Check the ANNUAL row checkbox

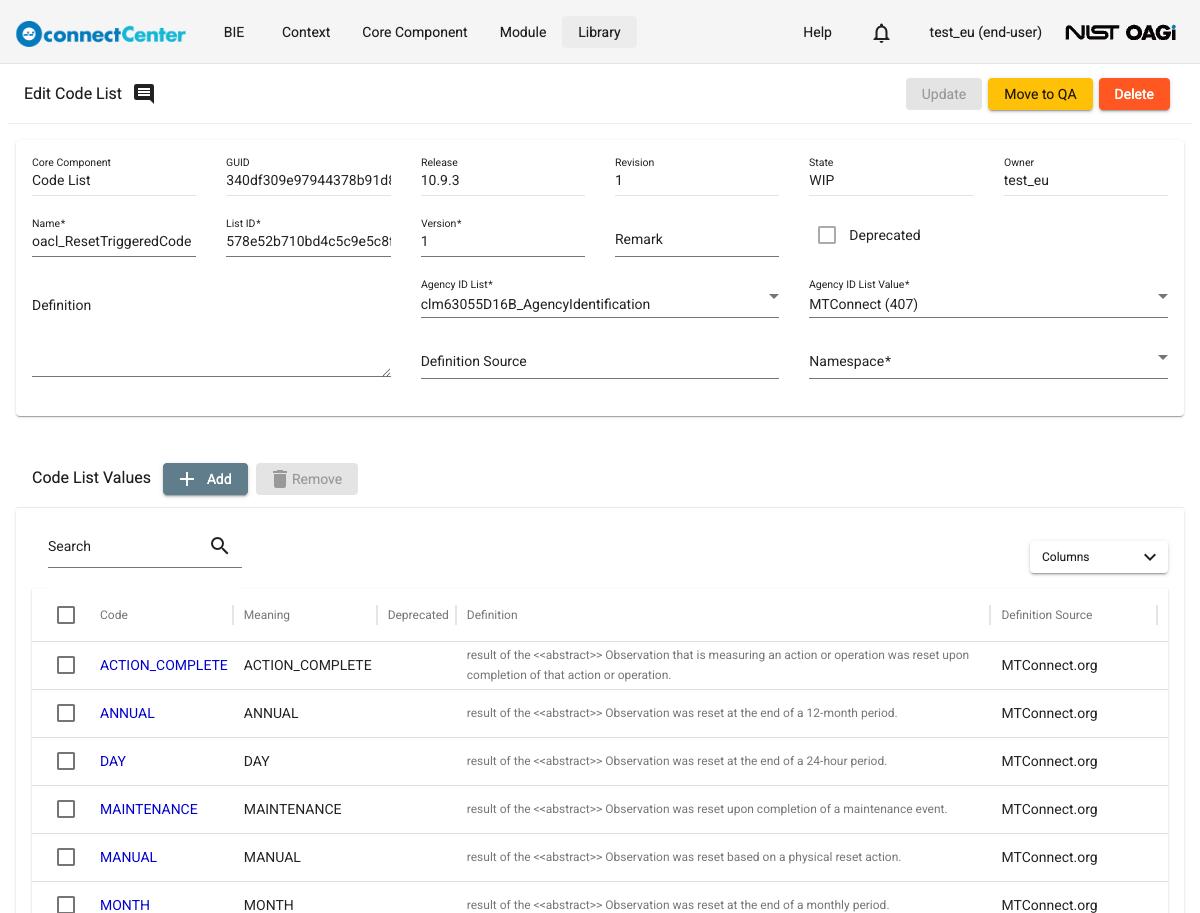[66, 713]
